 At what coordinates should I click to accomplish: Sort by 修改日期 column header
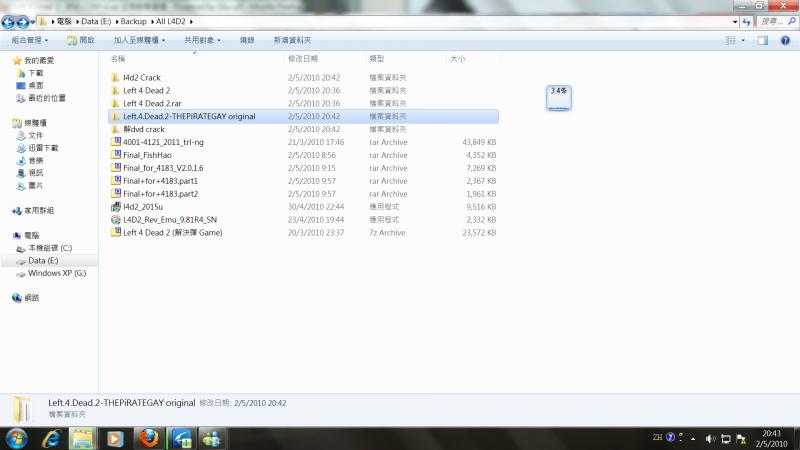(303, 59)
